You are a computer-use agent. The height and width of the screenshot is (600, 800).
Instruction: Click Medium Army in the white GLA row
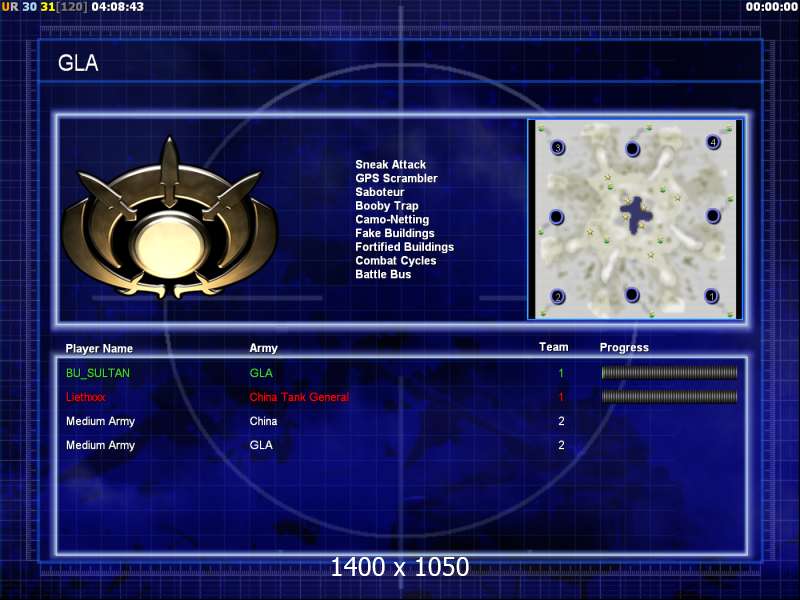(101, 445)
